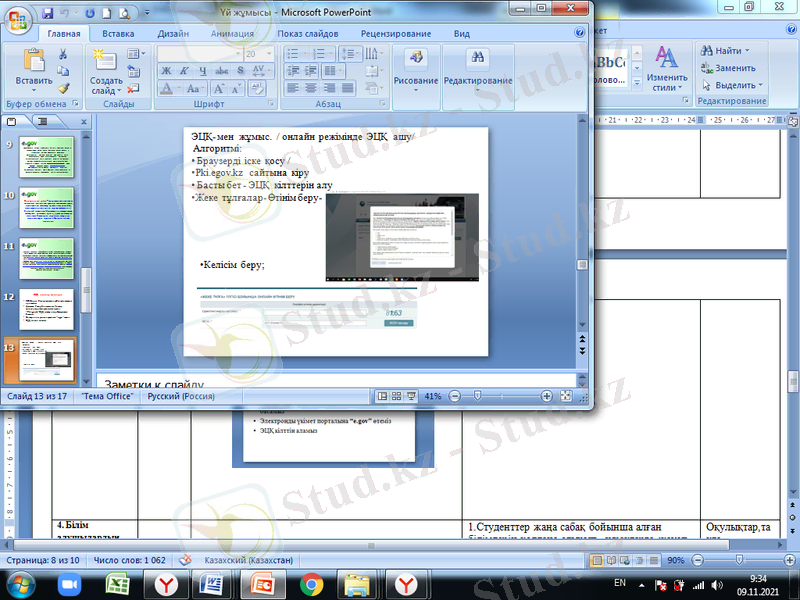Click the Cut scissors icon
800x600 pixels.
(x=63, y=55)
